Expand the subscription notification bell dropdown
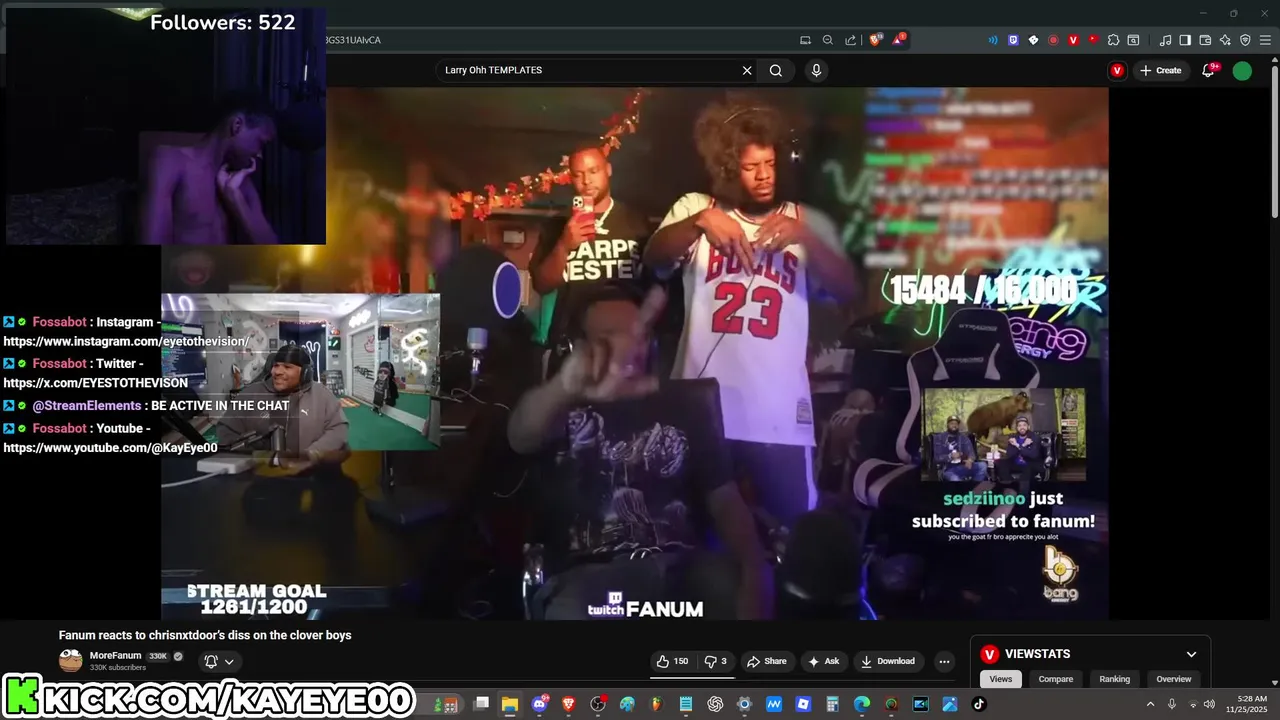 (219, 661)
